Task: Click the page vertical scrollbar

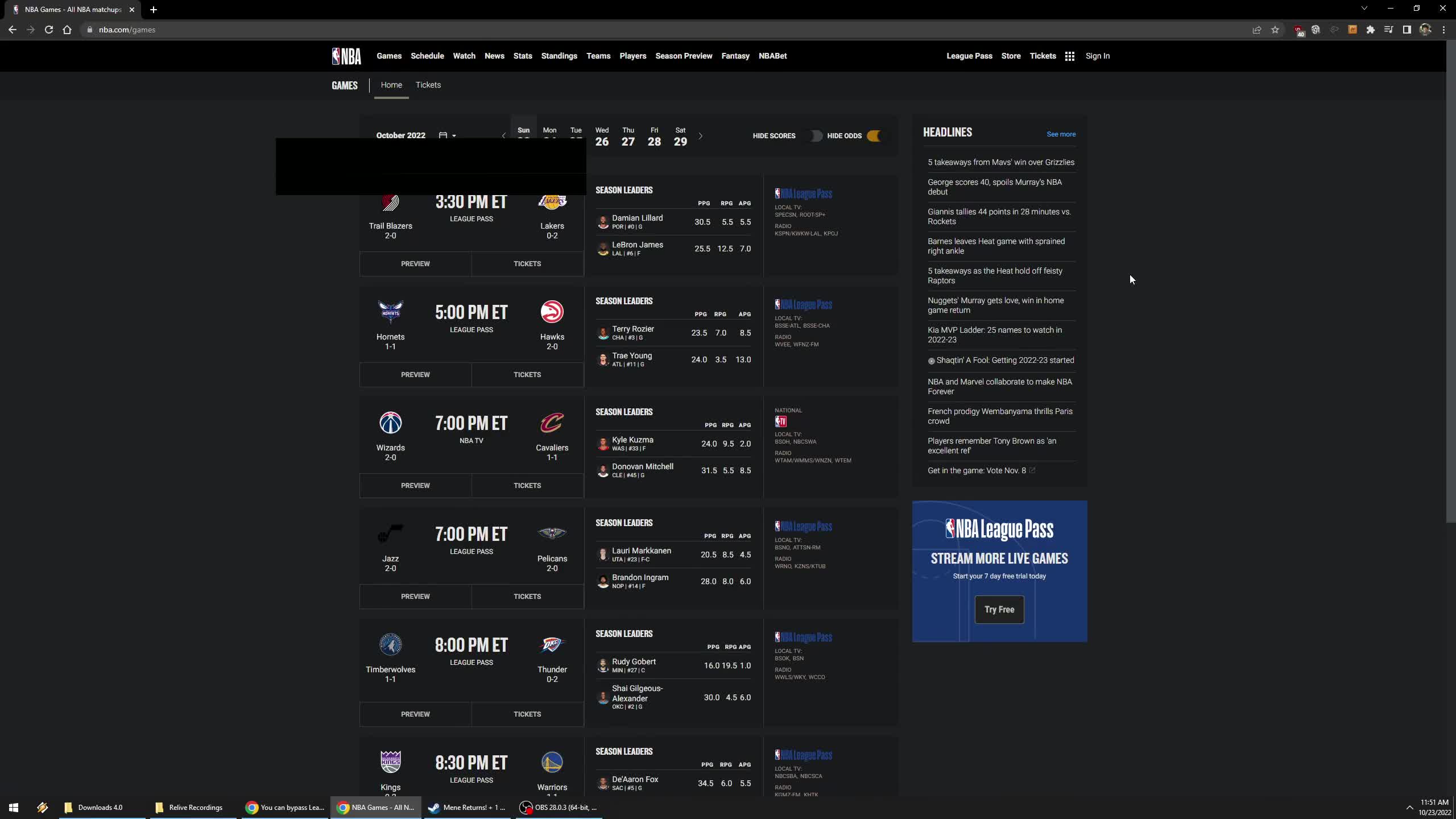Action: tap(1451, 282)
